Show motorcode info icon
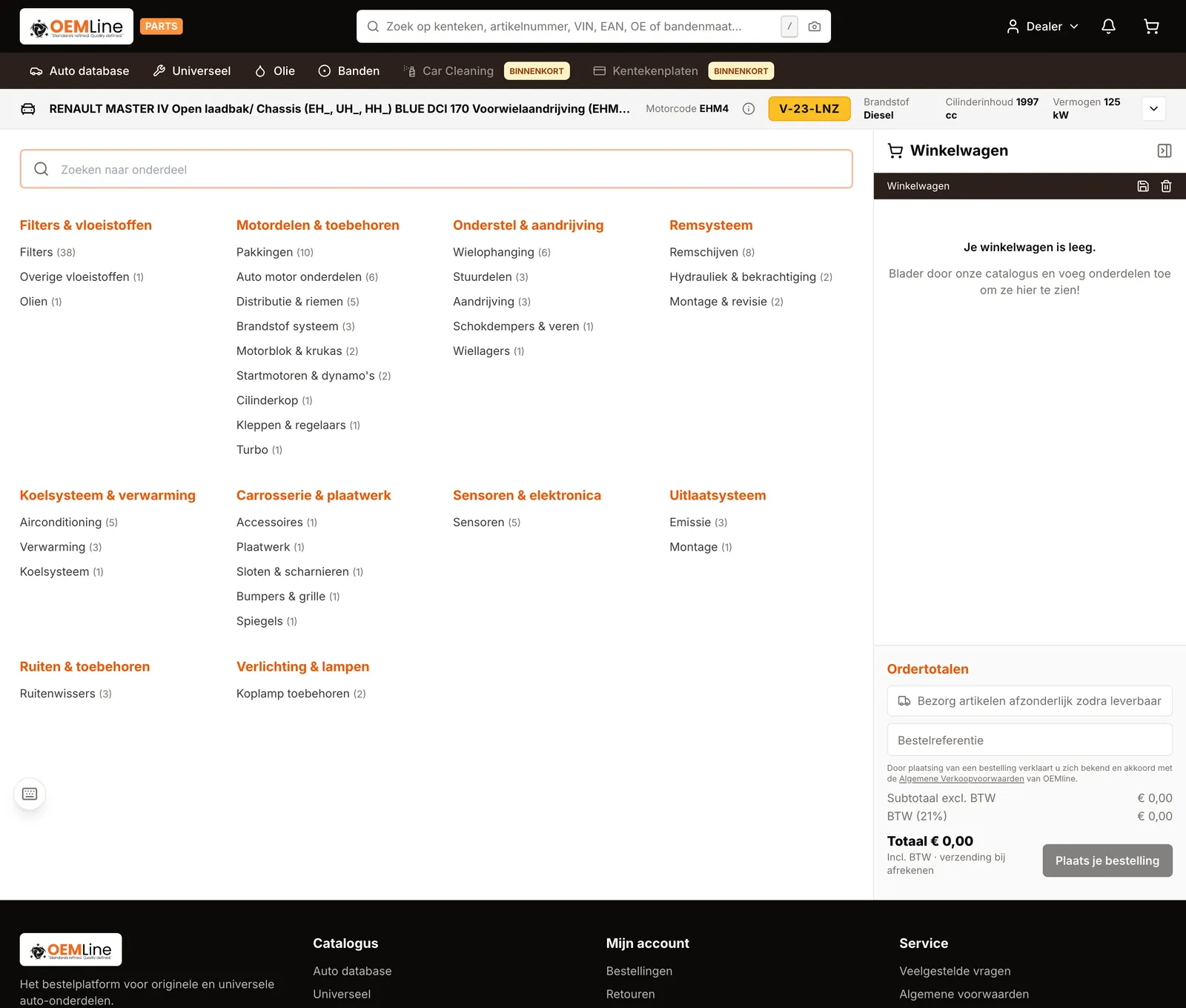Viewport: 1186px width, 1008px height. pyautogui.click(x=749, y=109)
